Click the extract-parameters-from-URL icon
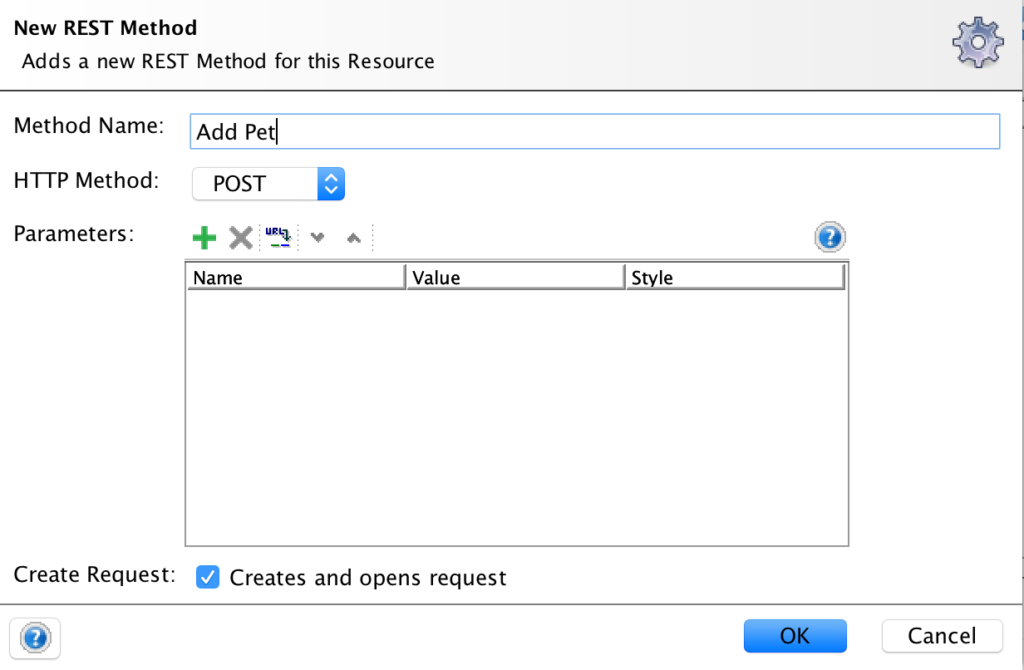Screen dimensions: 1024x670 (278, 237)
